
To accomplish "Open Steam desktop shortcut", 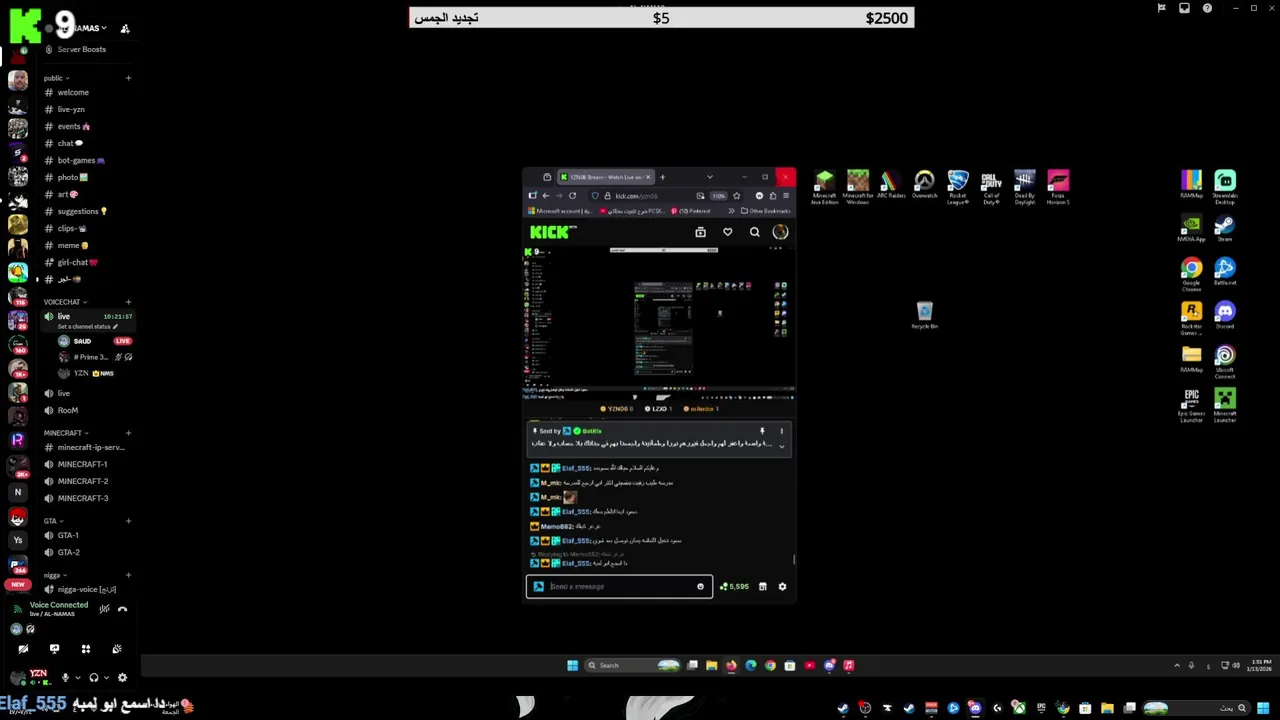I will pos(1225,230).
